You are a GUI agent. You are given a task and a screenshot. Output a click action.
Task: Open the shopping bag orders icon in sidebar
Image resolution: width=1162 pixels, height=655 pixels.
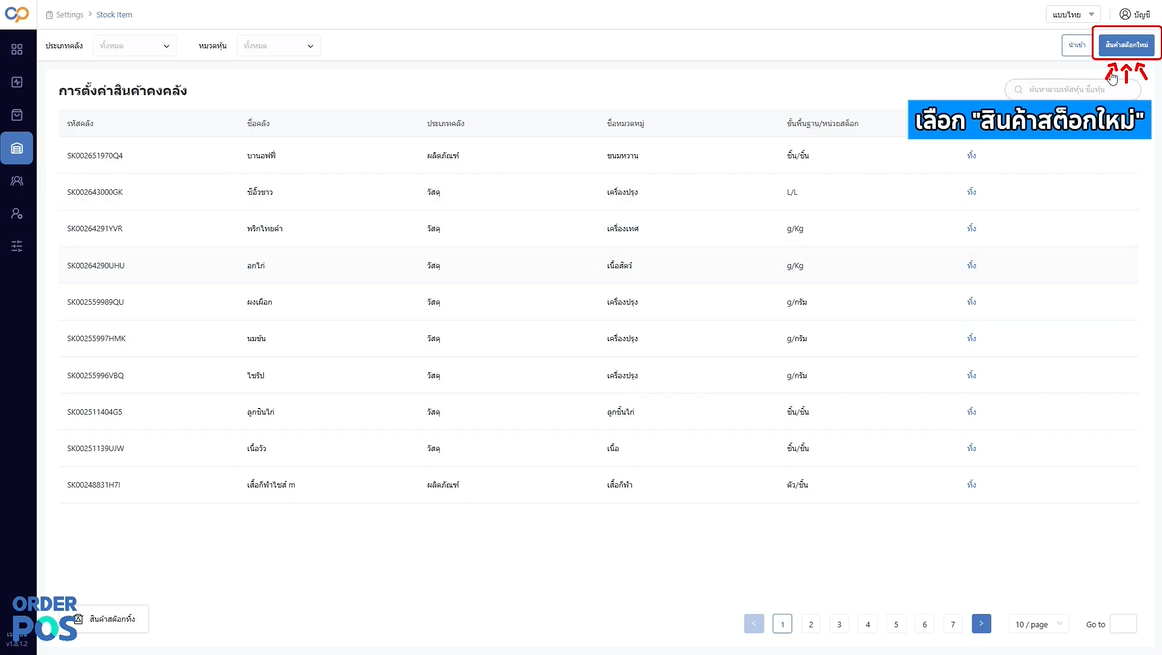[17, 115]
